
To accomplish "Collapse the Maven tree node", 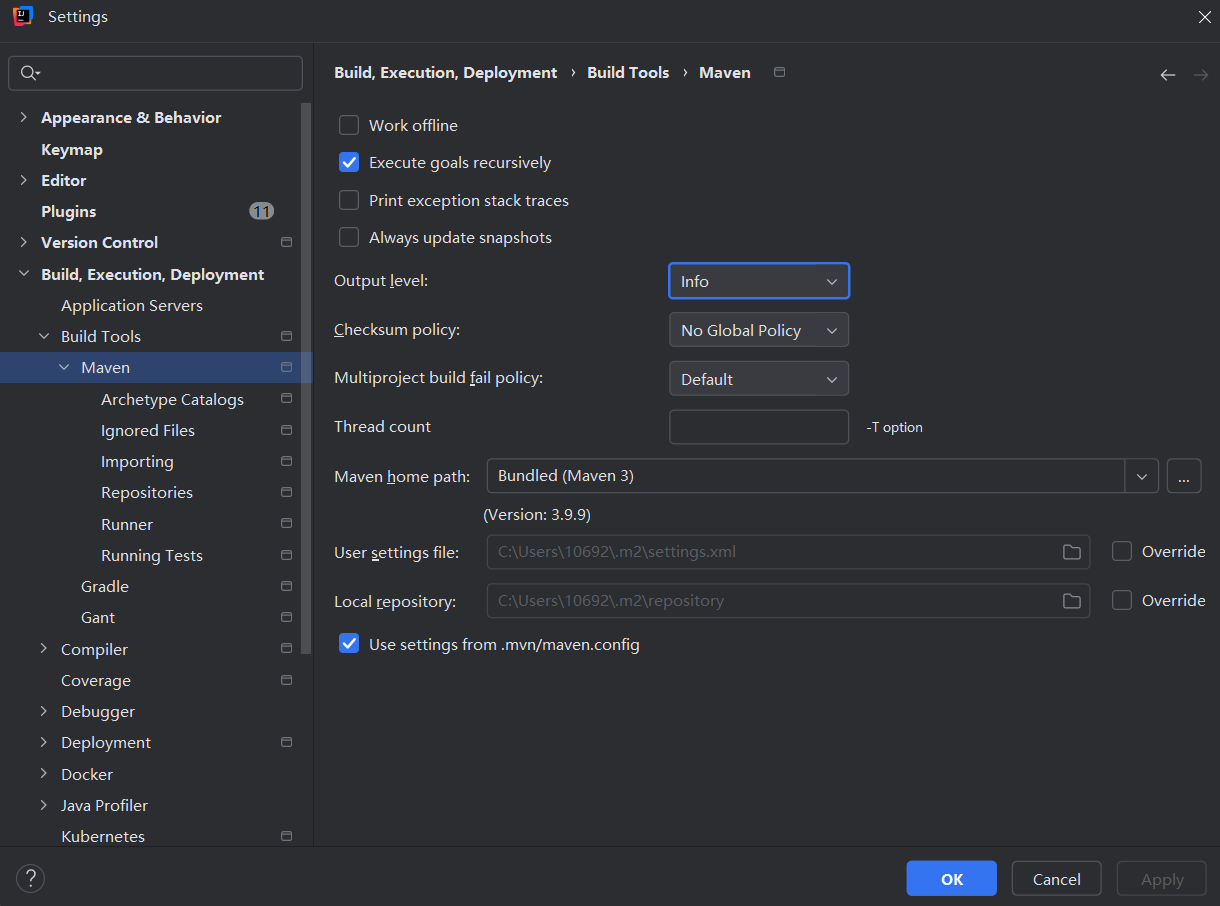I will pyautogui.click(x=64, y=367).
